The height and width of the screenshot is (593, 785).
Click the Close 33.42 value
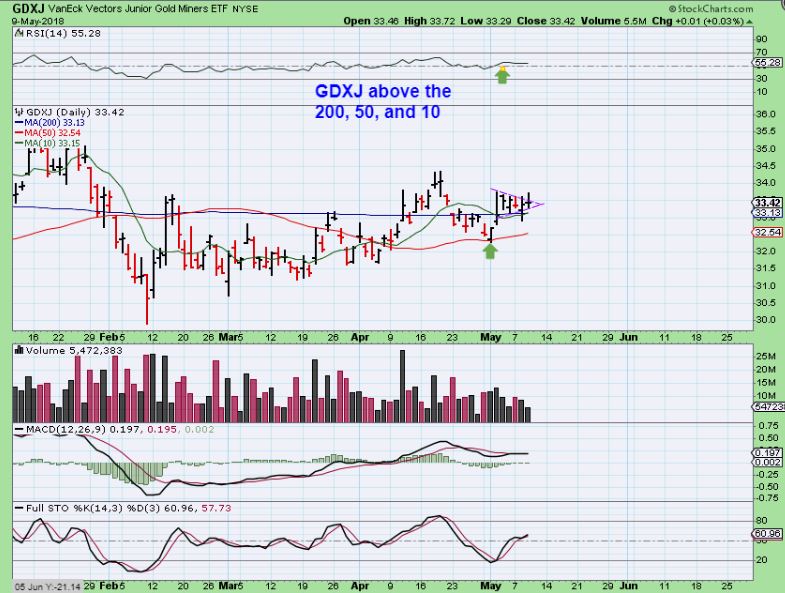coord(547,21)
